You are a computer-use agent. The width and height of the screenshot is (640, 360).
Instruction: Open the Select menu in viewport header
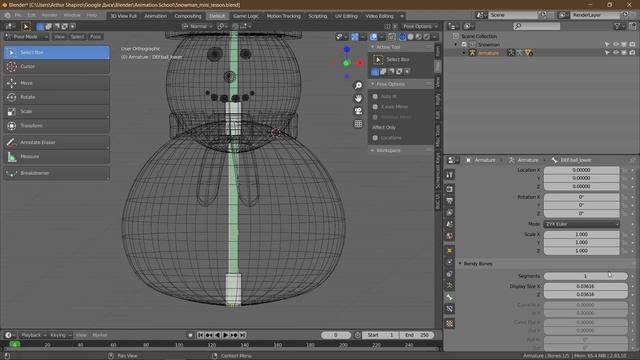77,37
